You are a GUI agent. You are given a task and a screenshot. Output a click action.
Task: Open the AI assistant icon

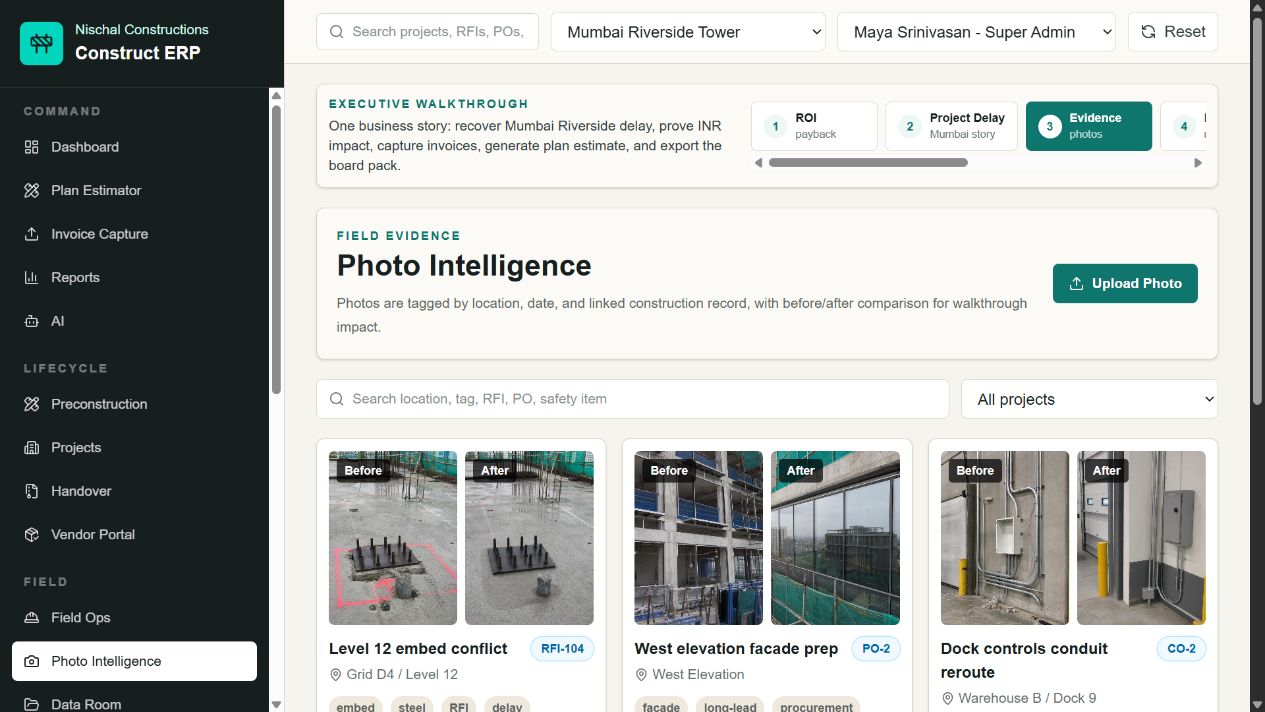tap(31, 321)
